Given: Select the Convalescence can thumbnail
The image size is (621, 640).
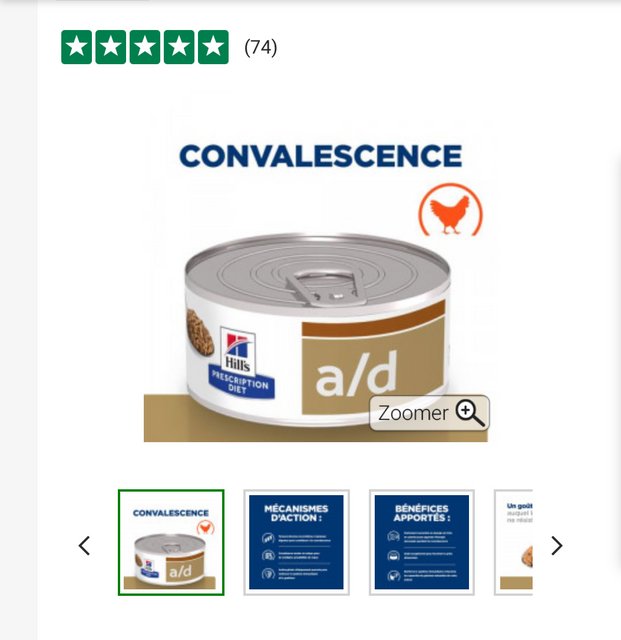Looking at the screenshot, I should tap(171, 542).
